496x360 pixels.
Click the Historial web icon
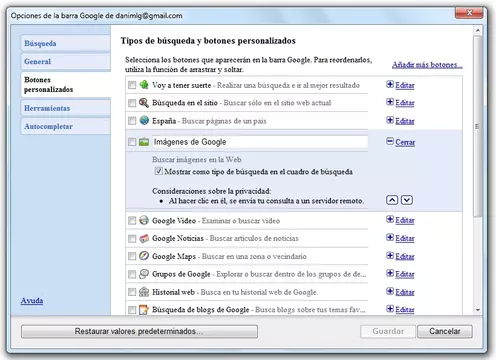[x=144, y=292]
